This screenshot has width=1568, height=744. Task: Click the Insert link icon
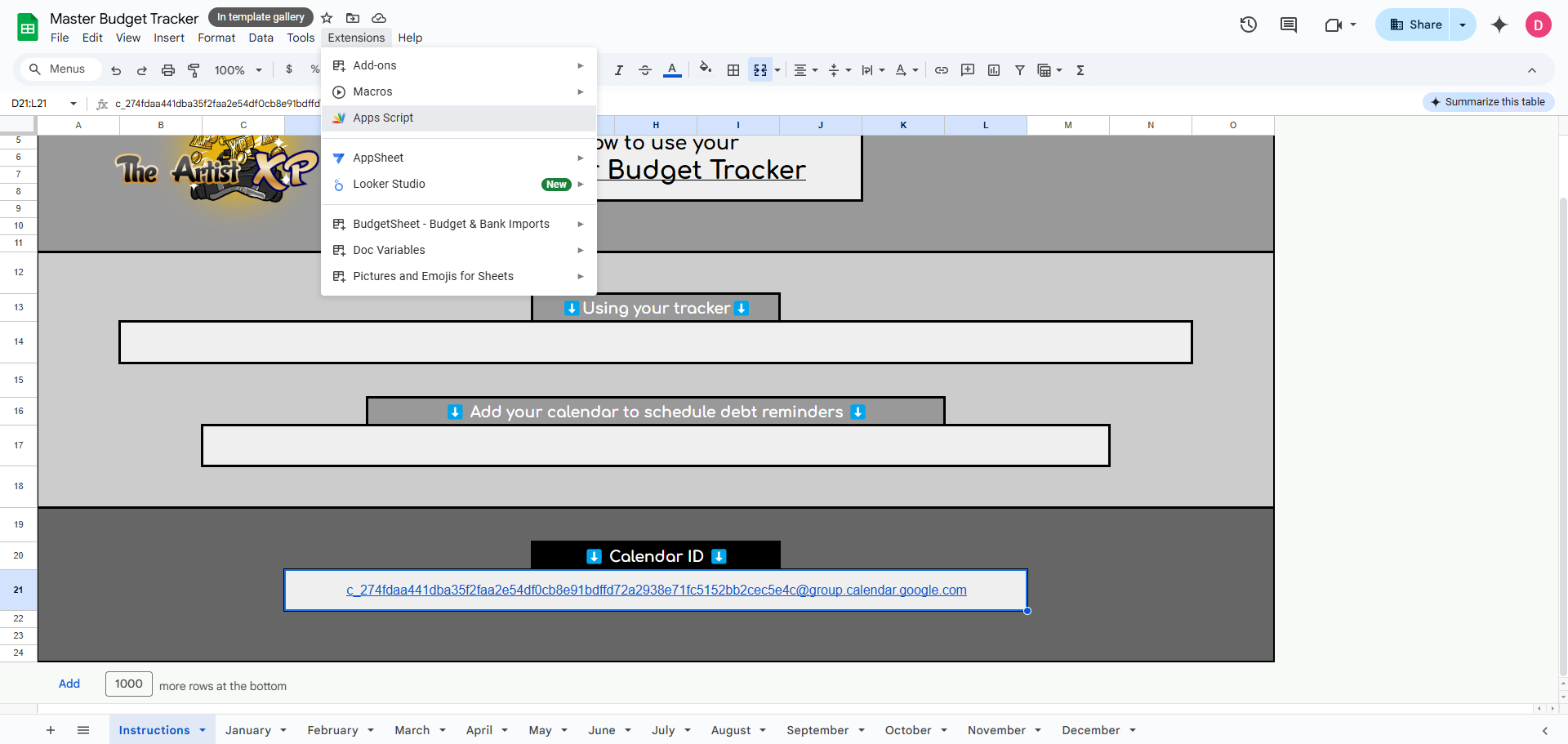(x=942, y=70)
